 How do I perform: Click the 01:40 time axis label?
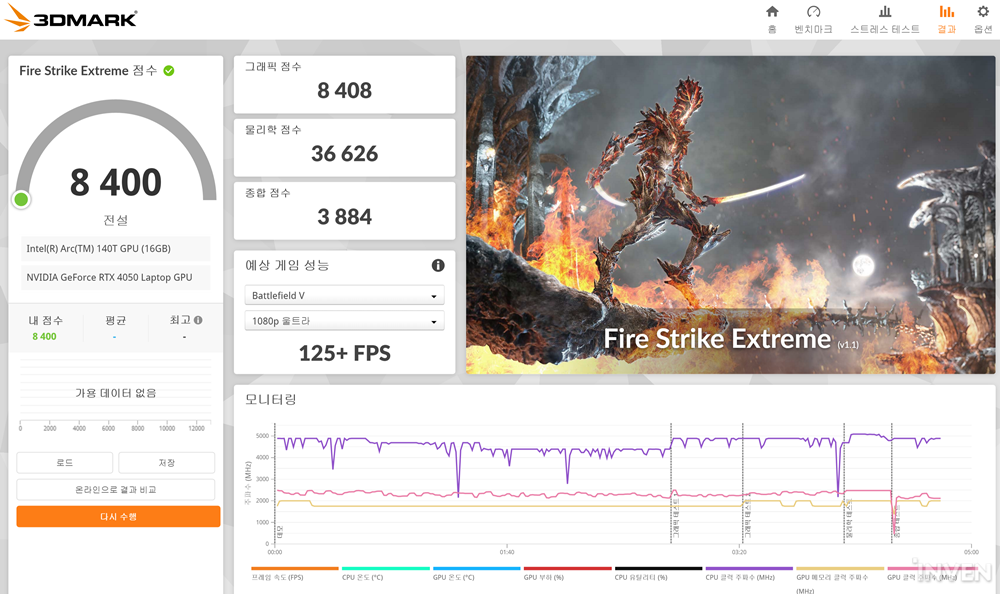507,552
